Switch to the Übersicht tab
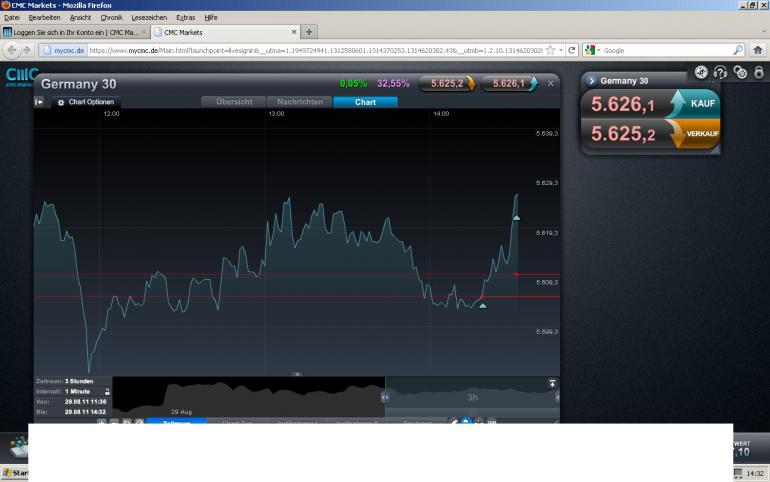 pos(234,102)
